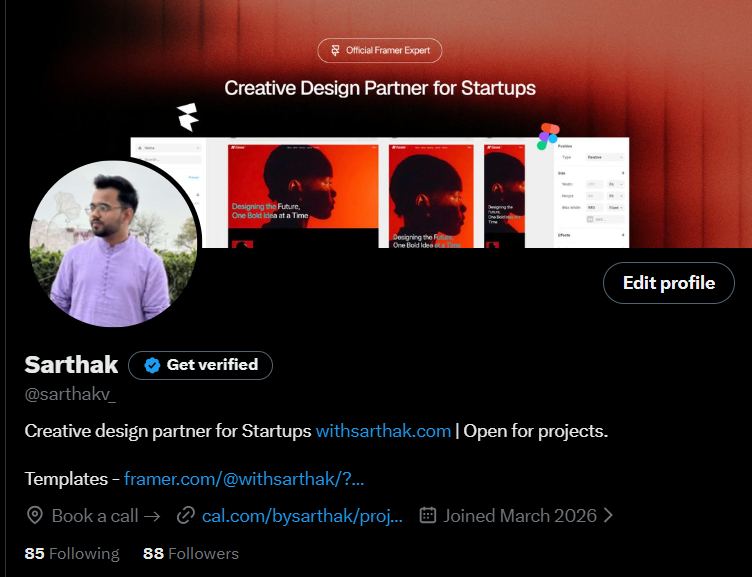Click the white Framer logo in the banner
The height and width of the screenshot is (577, 752).
tap(188, 117)
